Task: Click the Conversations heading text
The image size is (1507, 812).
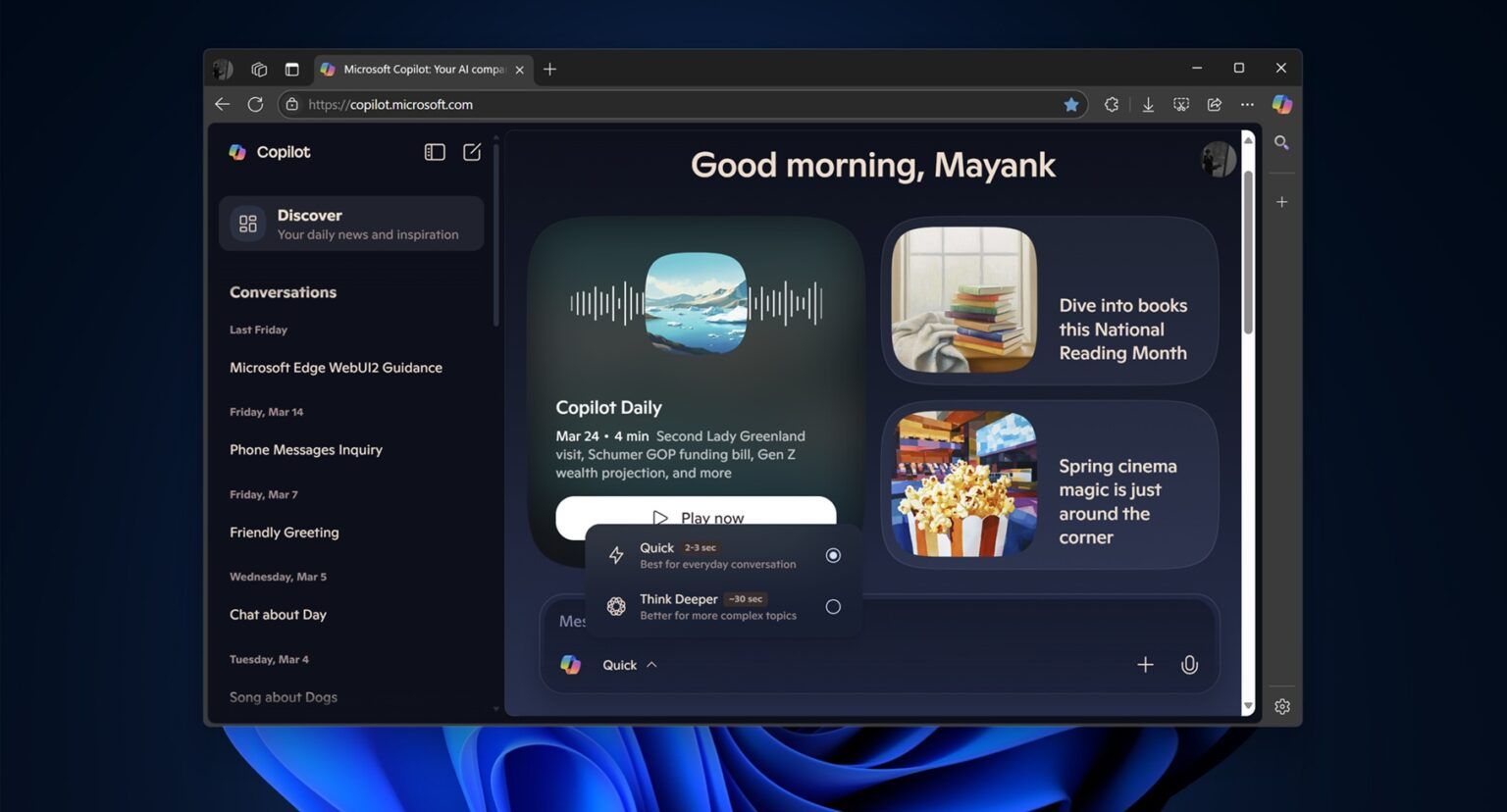Action: click(x=283, y=292)
